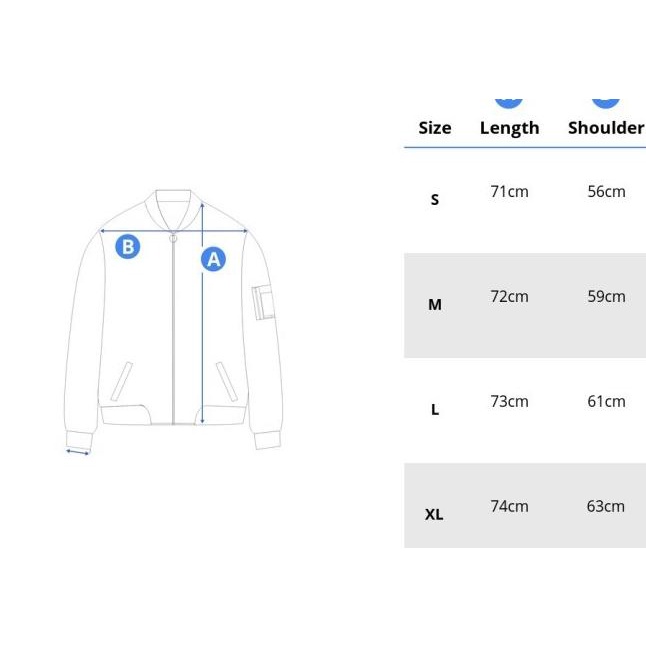Click the zipper pull at jacket collar
Viewport: 646px width, 646px height.
(x=173, y=238)
